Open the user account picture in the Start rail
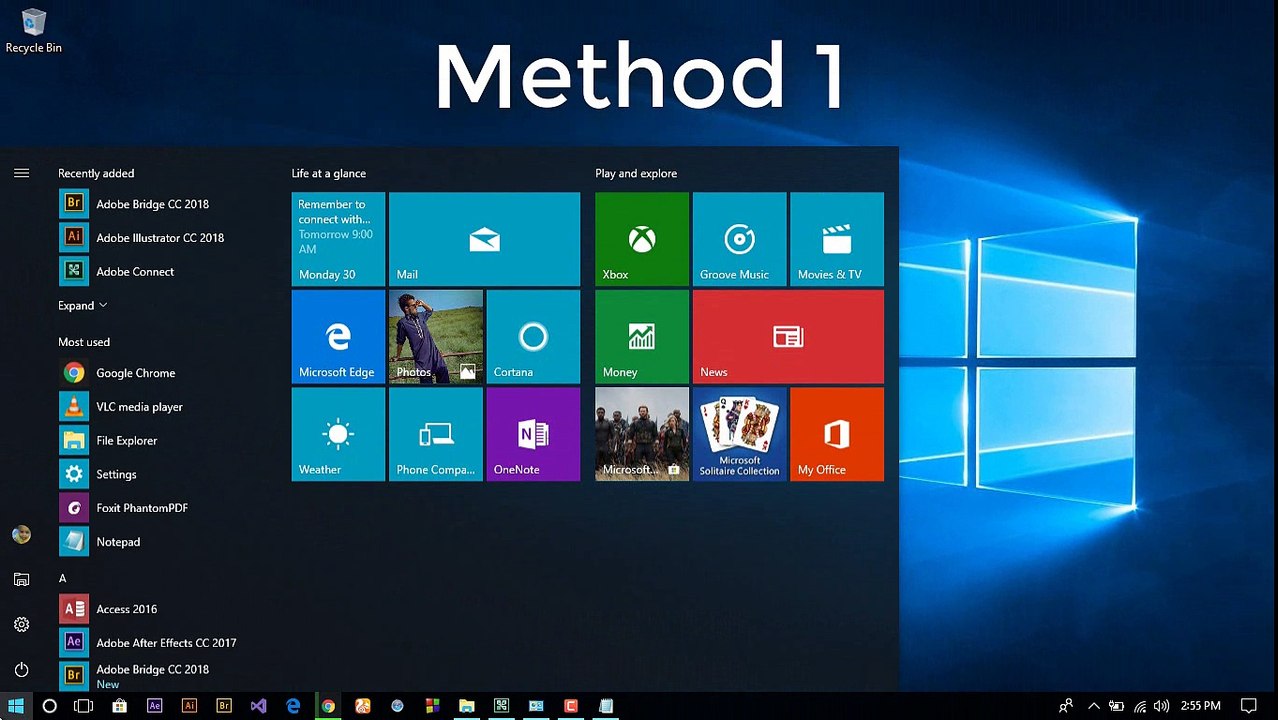Viewport: 1278px width, 720px height. pos(21,535)
